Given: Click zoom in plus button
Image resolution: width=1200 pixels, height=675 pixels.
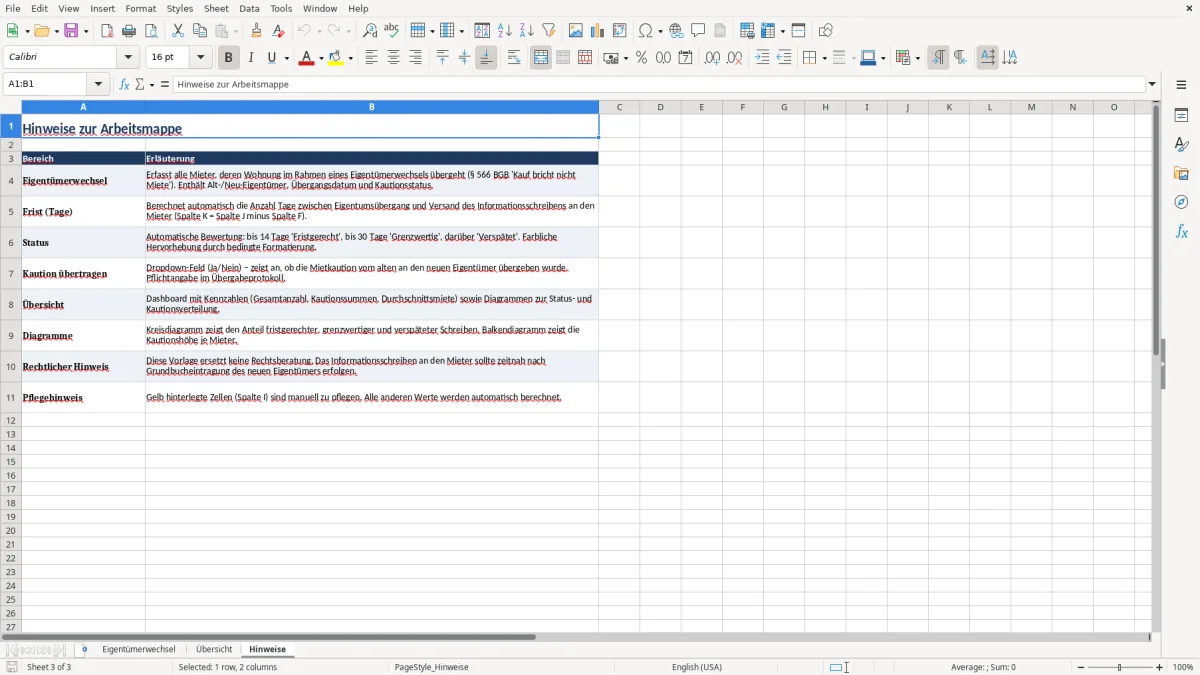Looking at the screenshot, I should 1160,667.
